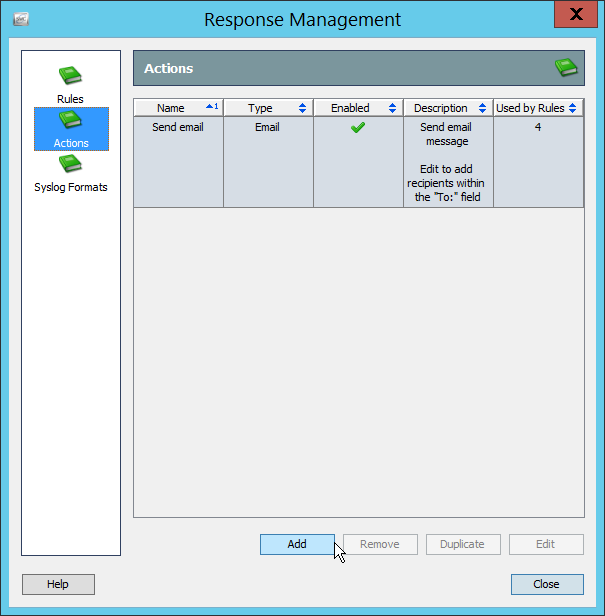Sort by the Enabled column header
Image resolution: width=605 pixels, height=616 pixels.
pyautogui.click(x=350, y=108)
